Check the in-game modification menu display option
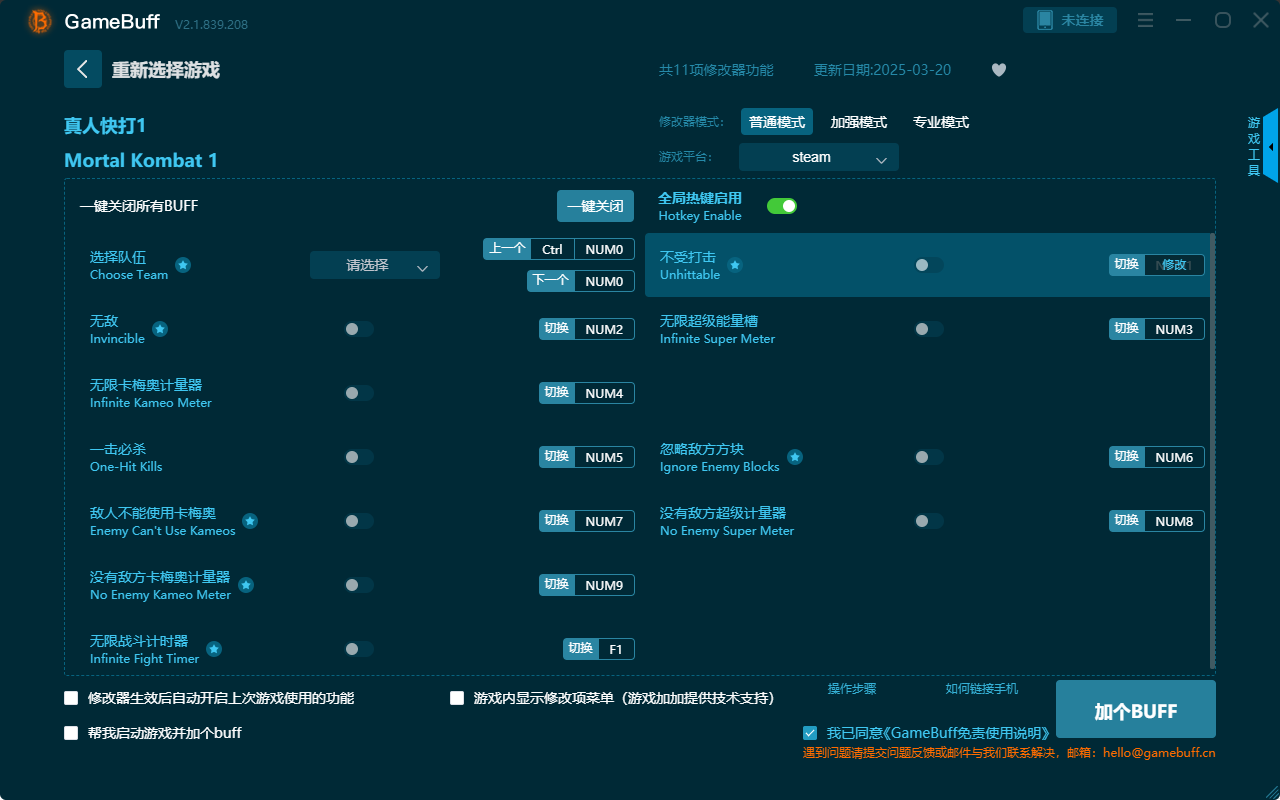This screenshot has width=1280, height=800. (x=456, y=698)
